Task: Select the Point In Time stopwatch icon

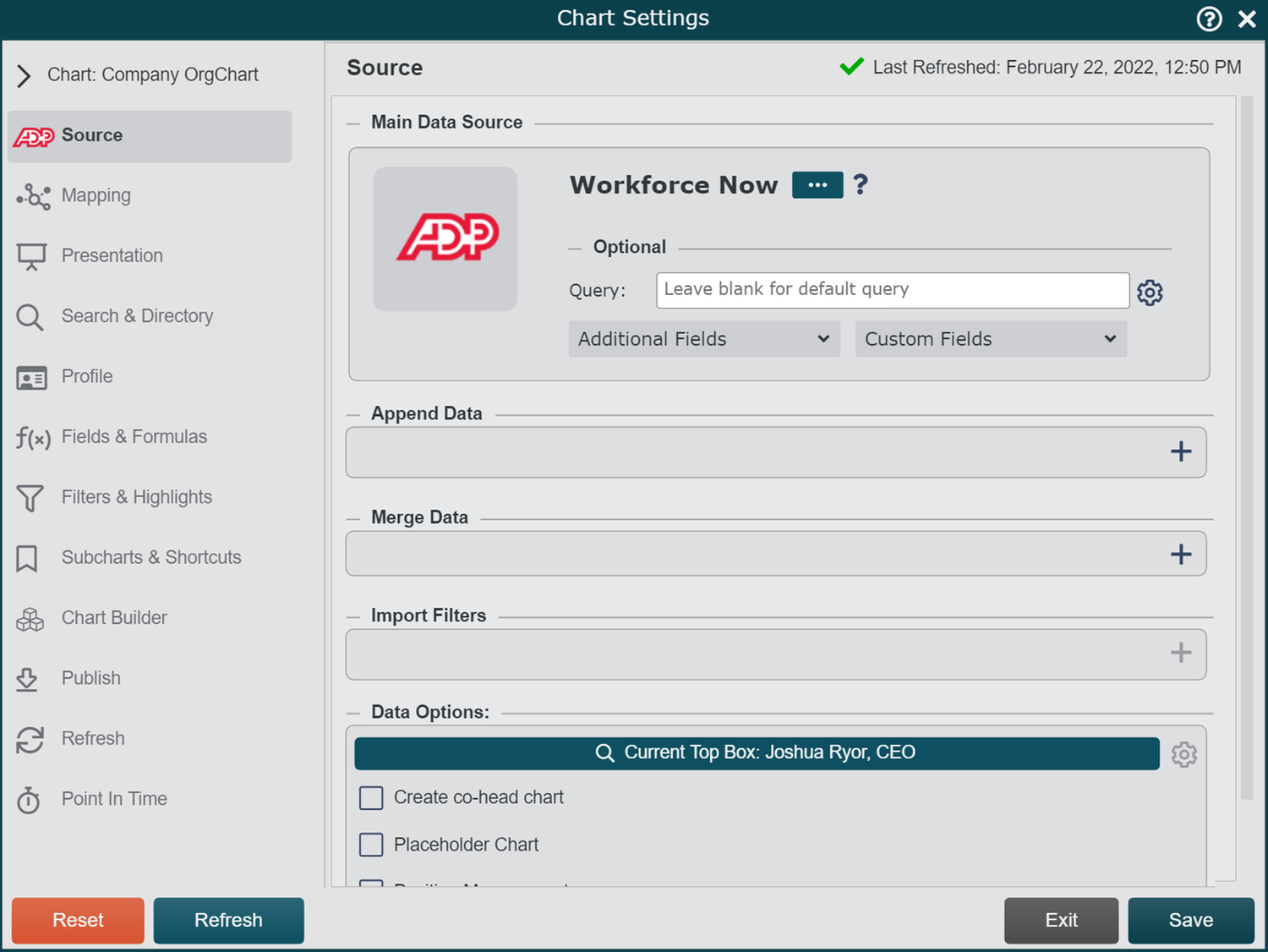Action: pos(30,800)
